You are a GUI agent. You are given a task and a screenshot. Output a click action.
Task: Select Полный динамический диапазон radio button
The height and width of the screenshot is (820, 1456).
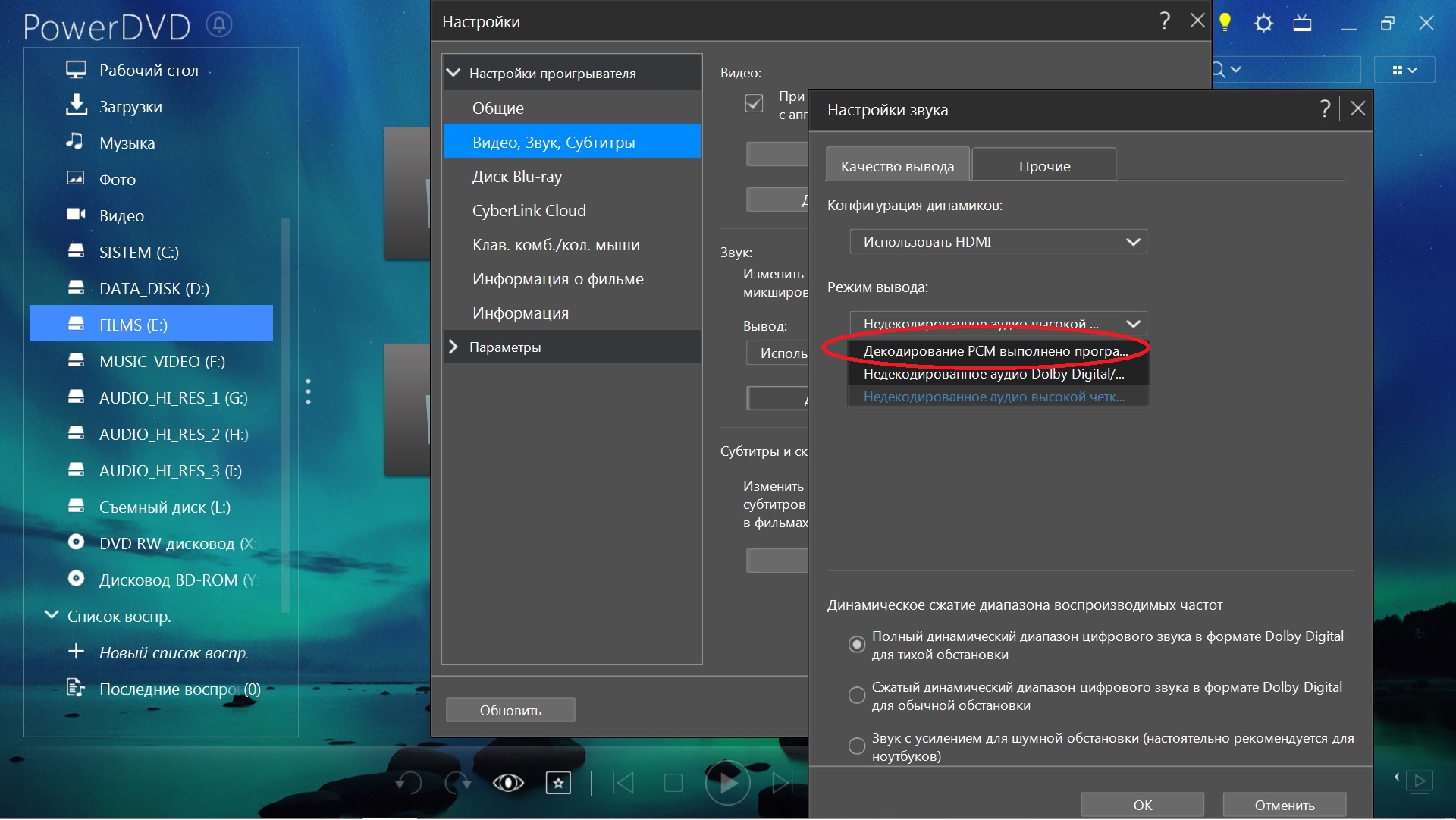[x=857, y=644]
